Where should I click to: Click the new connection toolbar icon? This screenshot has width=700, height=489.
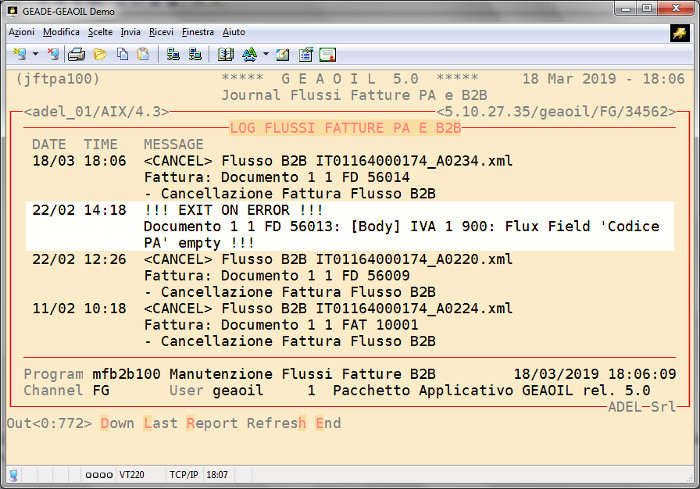[x=19, y=54]
